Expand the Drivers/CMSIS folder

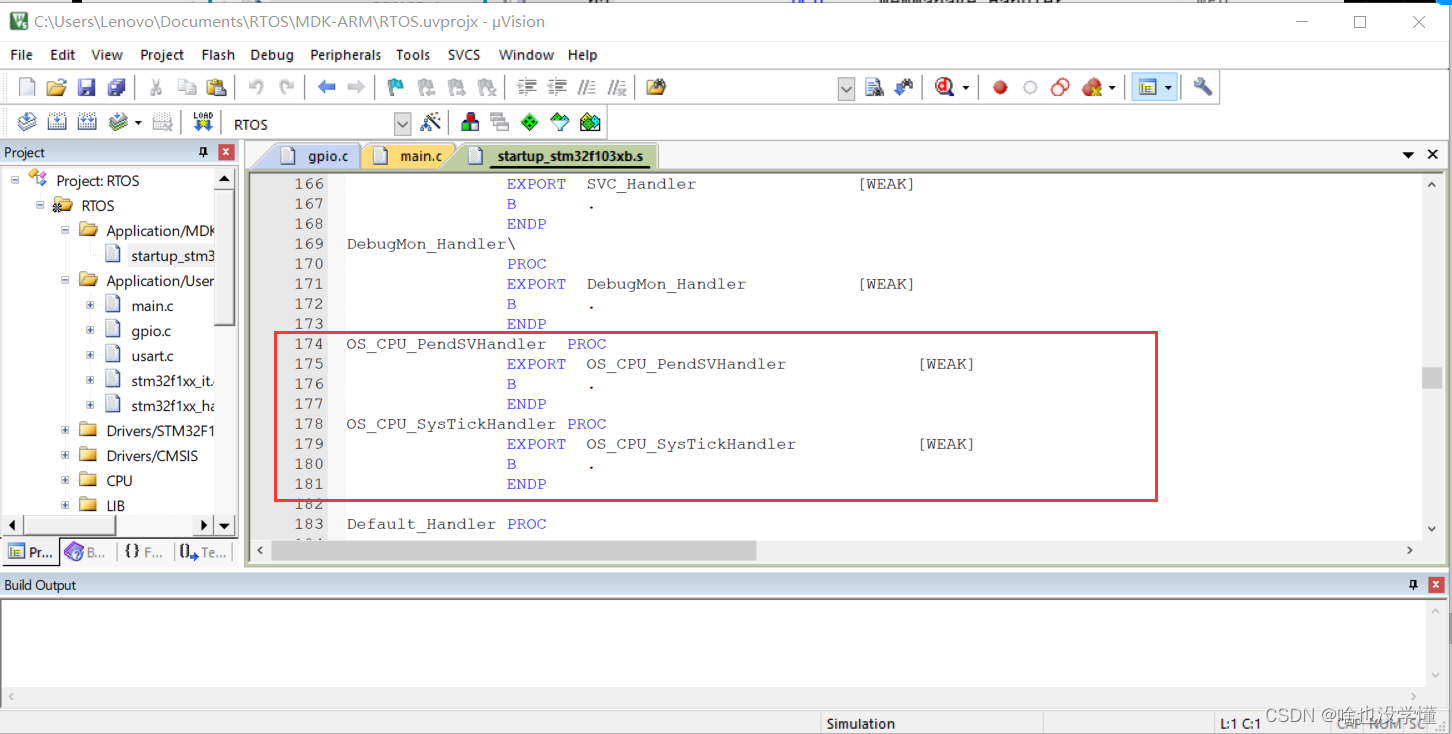click(x=65, y=455)
